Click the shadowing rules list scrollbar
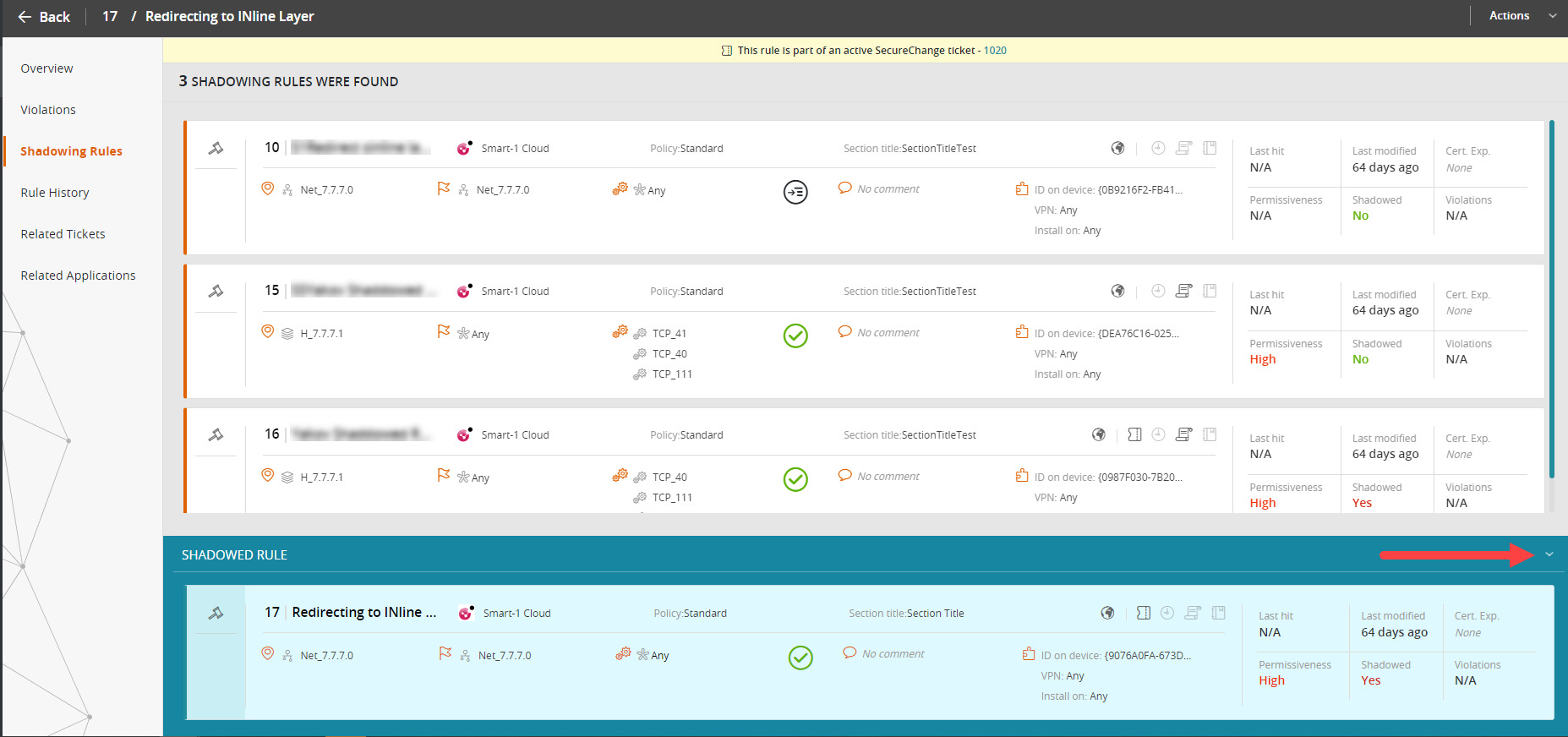 point(1552,299)
